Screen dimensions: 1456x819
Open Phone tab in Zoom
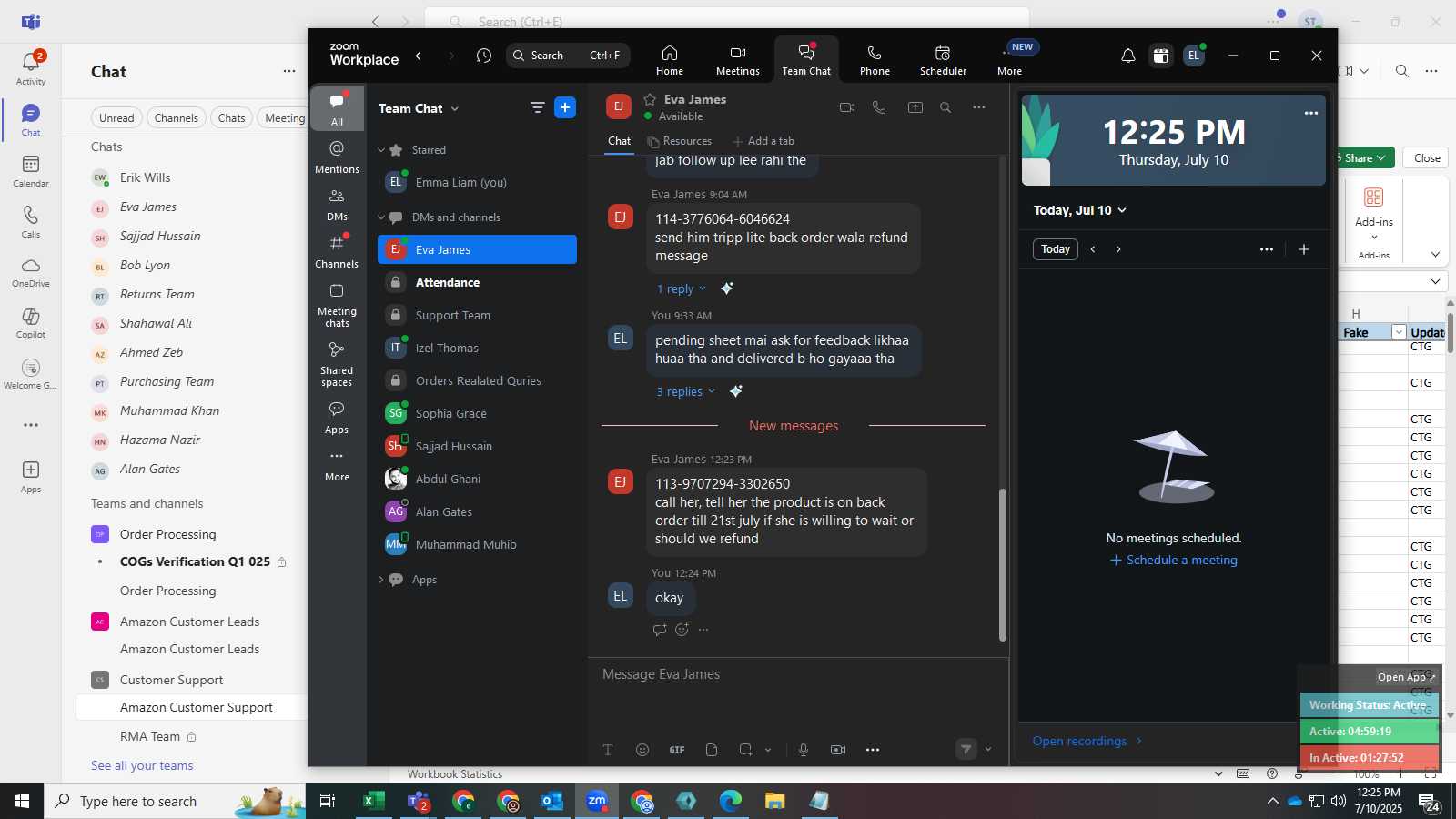(875, 60)
